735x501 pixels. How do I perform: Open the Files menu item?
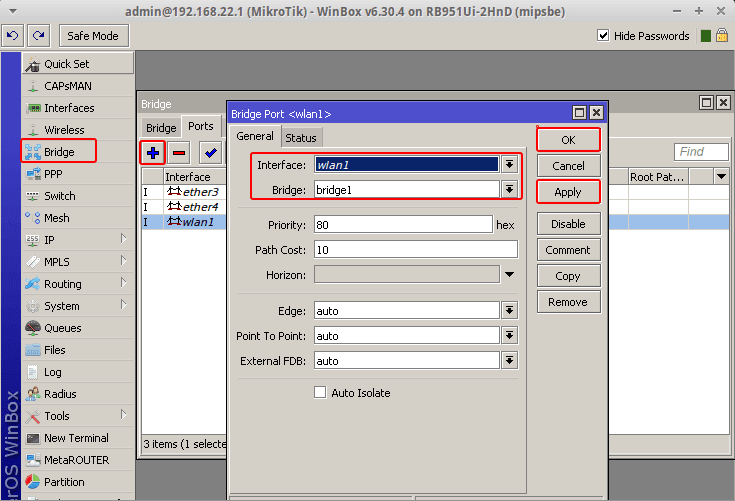78,350
